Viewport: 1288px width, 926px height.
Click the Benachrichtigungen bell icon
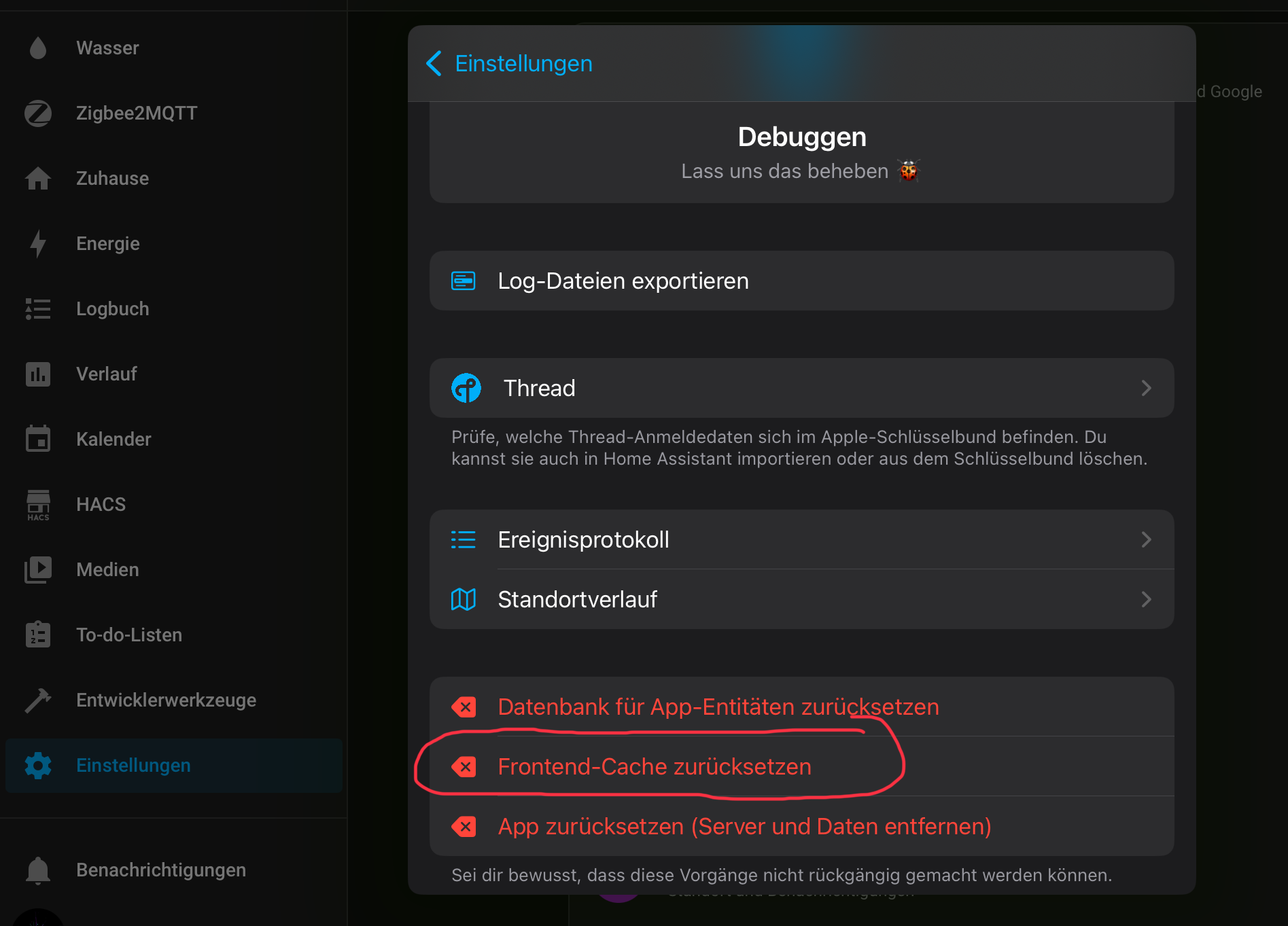[x=38, y=870]
